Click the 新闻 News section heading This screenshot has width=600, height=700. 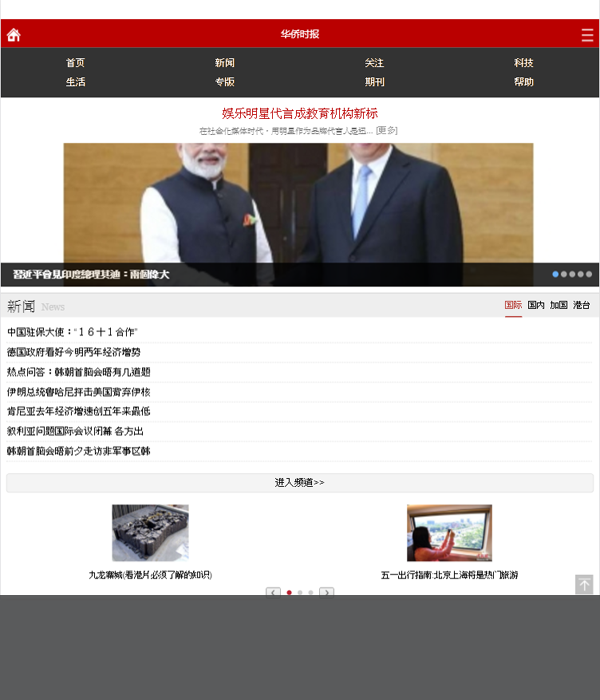(x=36, y=306)
